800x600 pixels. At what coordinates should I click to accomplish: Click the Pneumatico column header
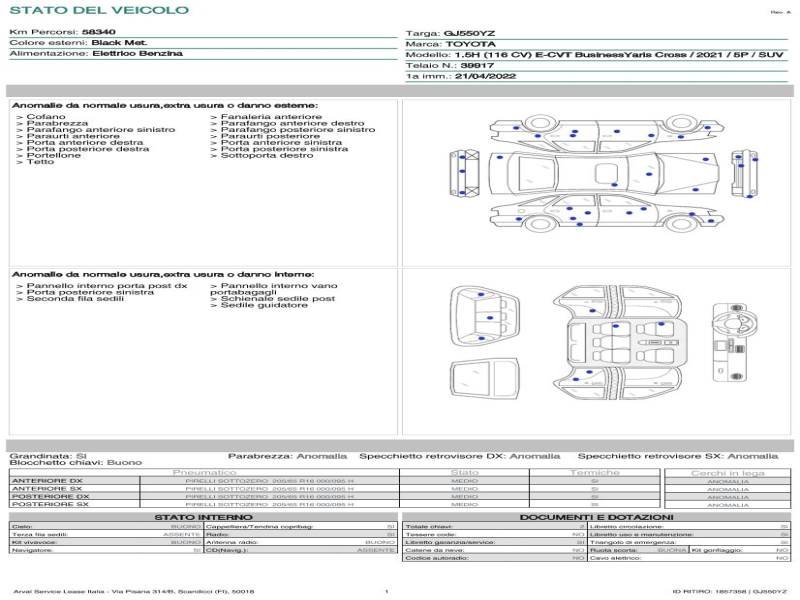[205, 472]
